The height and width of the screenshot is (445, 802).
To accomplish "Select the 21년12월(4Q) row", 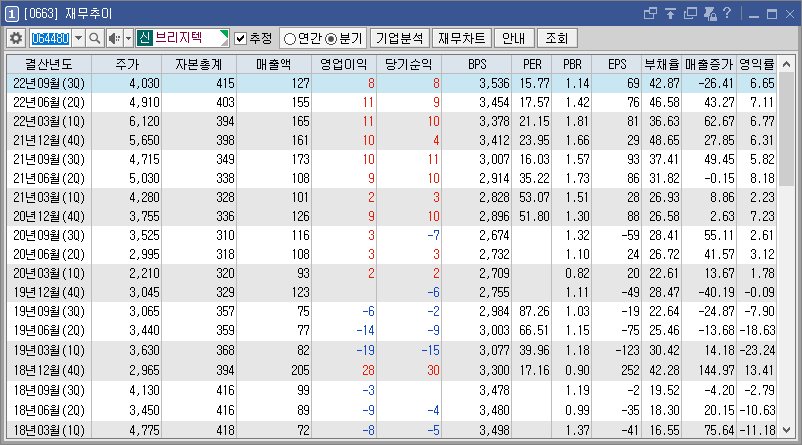I will pos(391,140).
